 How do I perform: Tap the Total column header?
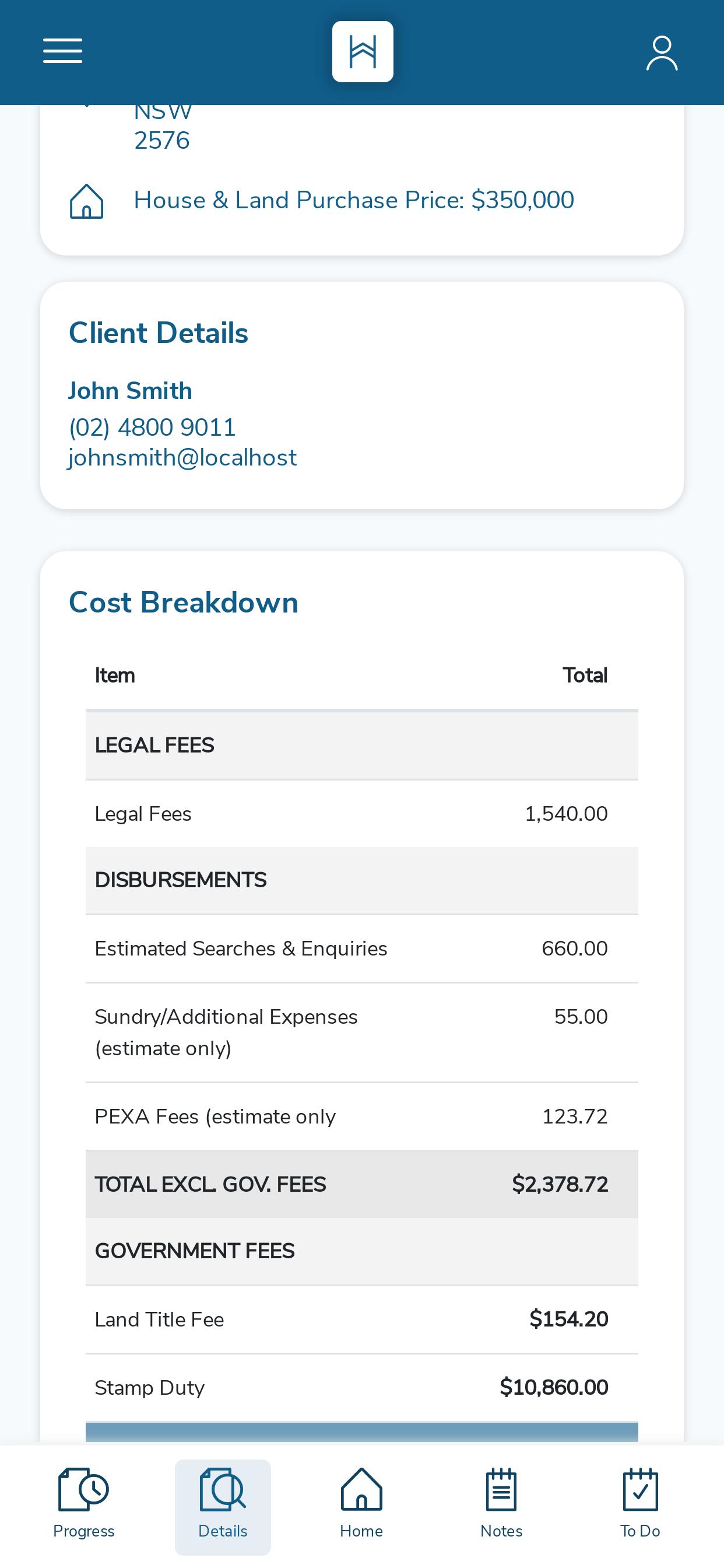coord(585,675)
